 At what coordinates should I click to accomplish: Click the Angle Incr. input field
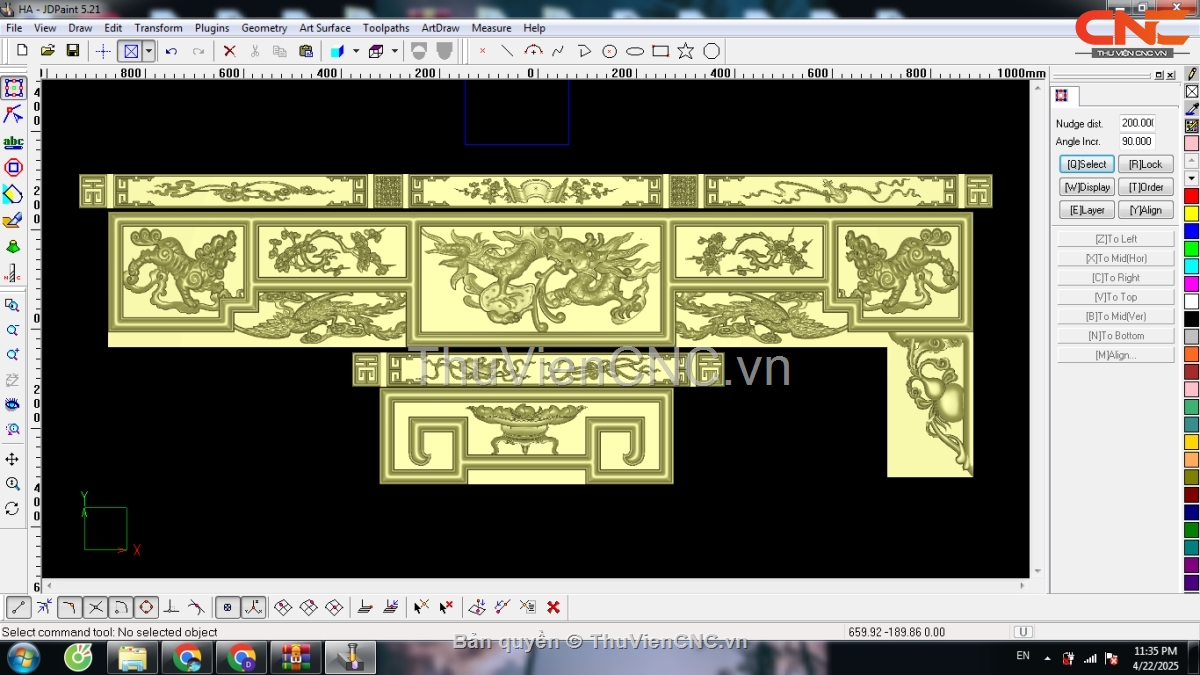(1137, 142)
